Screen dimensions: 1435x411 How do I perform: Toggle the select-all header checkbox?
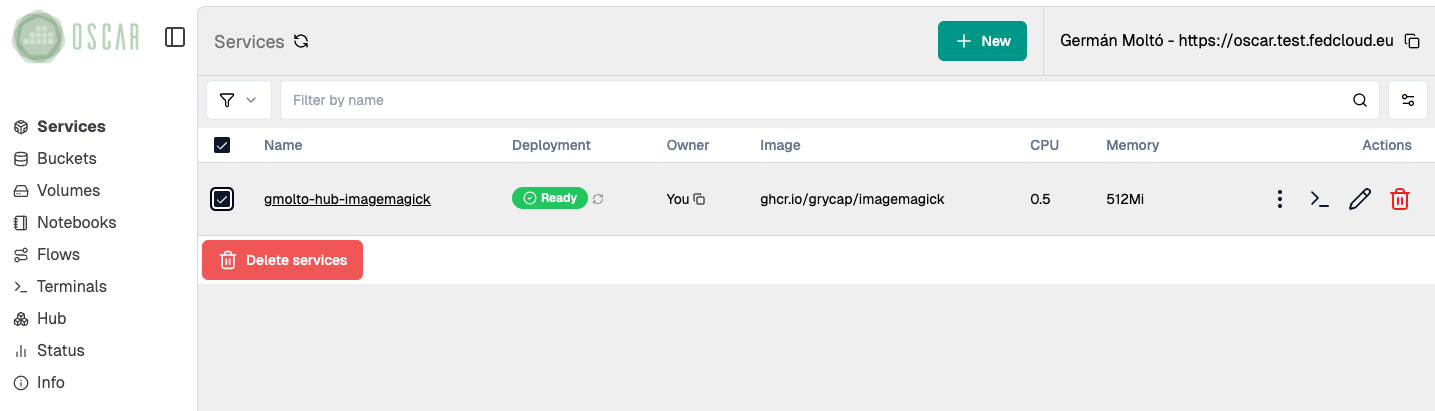pyautogui.click(x=222, y=145)
